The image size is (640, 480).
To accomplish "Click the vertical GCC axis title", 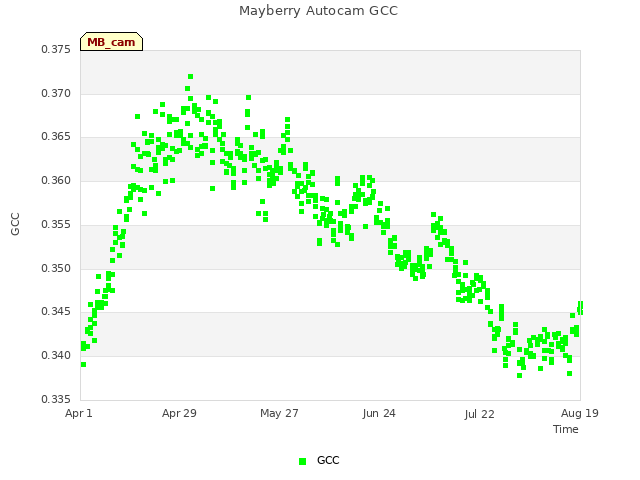I will (15, 224).
